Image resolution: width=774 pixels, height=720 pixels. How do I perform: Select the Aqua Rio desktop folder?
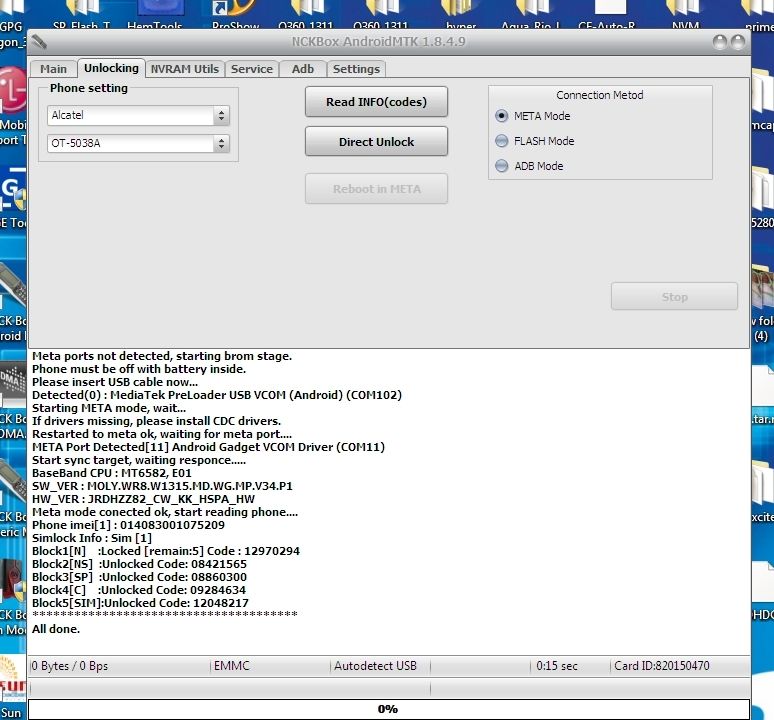[x=528, y=14]
